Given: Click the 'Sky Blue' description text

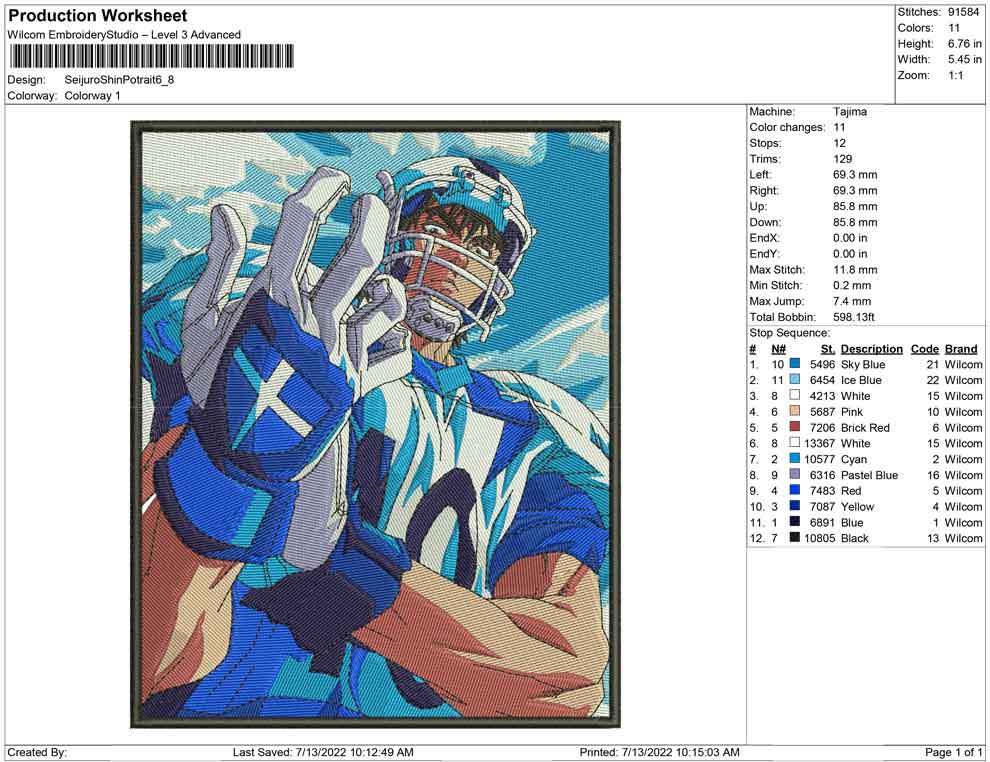Looking at the screenshot, I should tap(862, 364).
